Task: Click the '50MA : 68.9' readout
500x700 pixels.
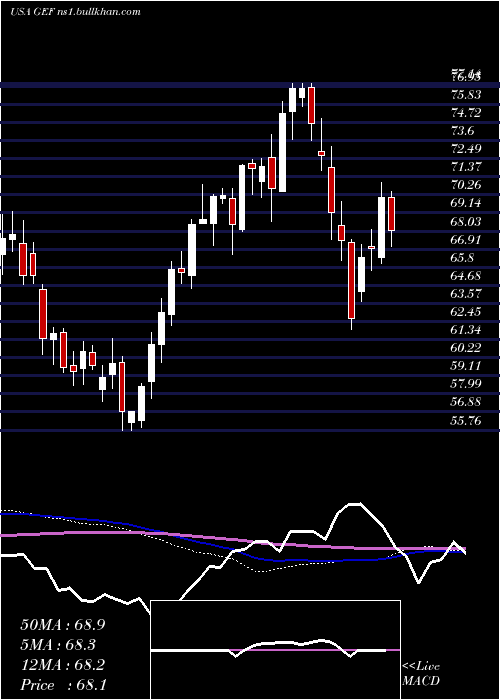Action: pos(63,625)
